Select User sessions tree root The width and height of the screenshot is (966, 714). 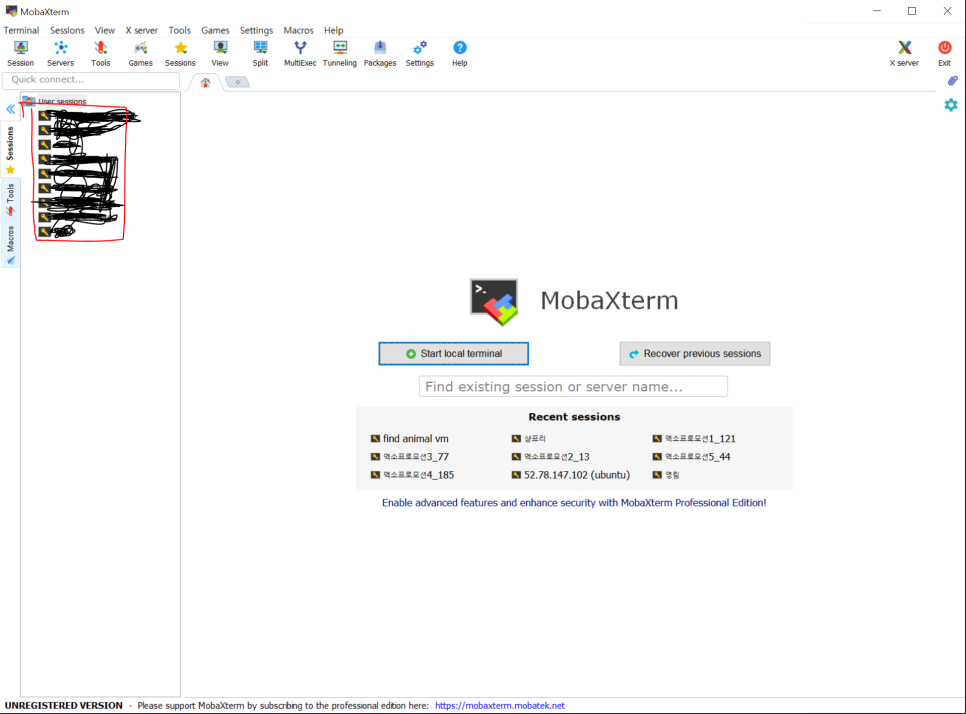click(55, 100)
